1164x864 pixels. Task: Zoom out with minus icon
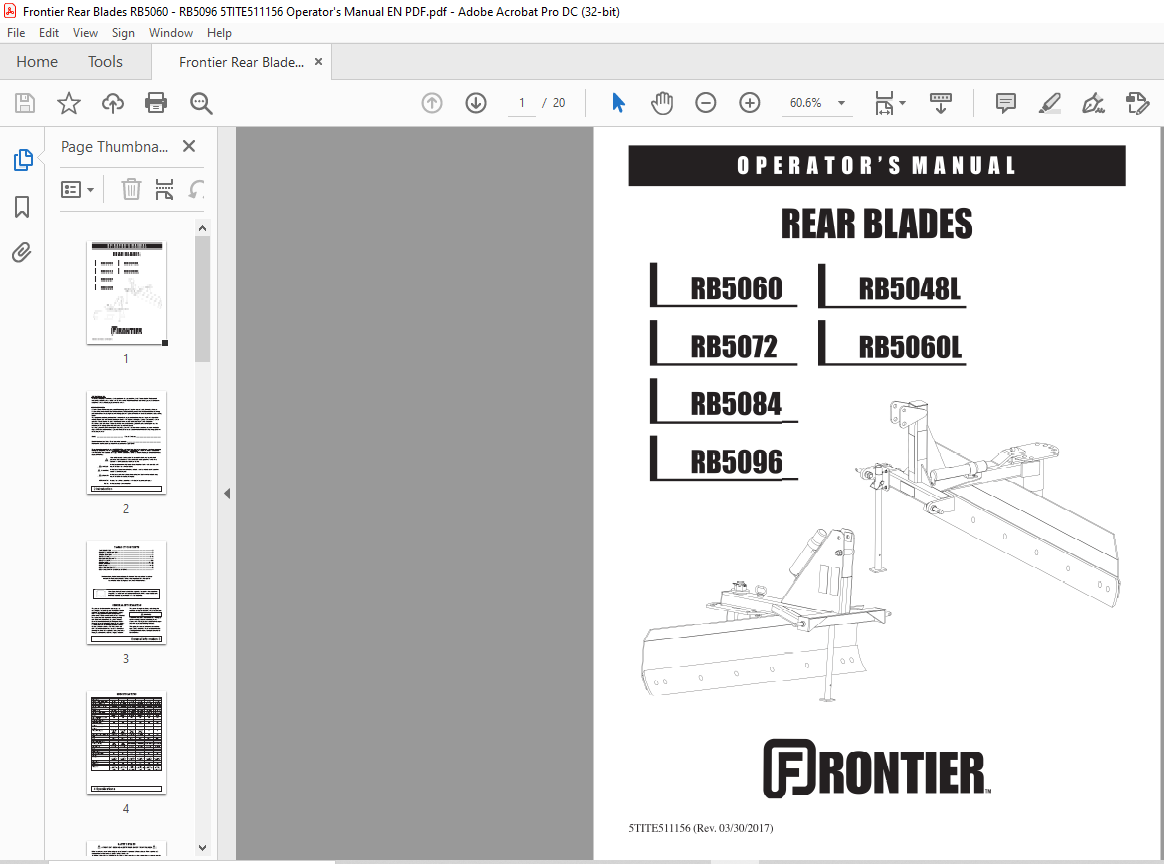pos(705,102)
